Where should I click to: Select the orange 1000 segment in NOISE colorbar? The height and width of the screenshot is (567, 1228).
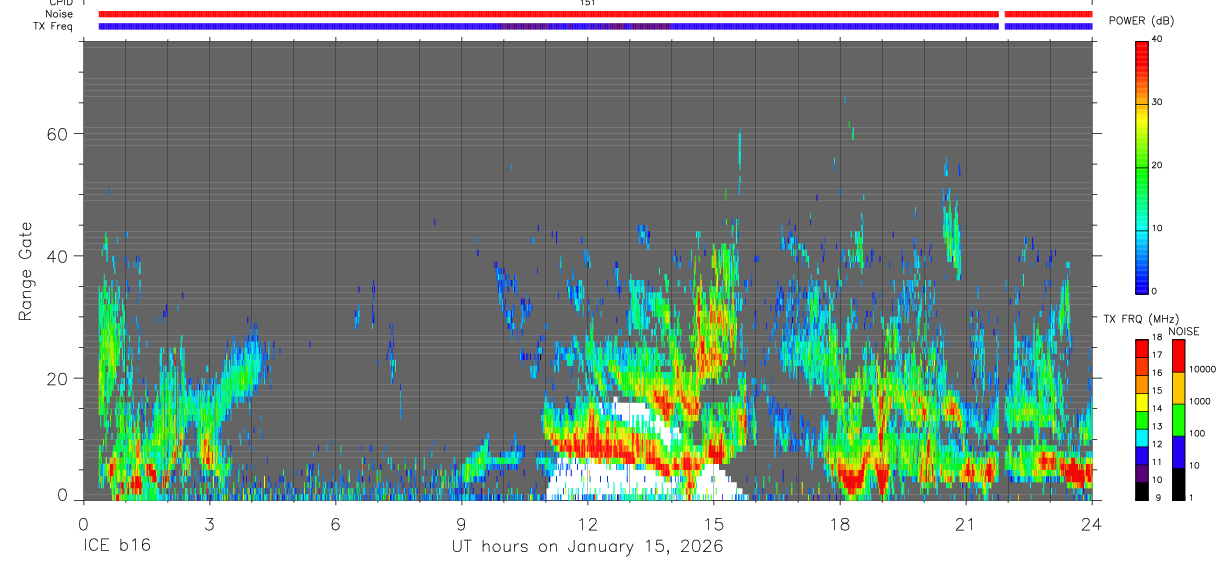pyautogui.click(x=1178, y=388)
